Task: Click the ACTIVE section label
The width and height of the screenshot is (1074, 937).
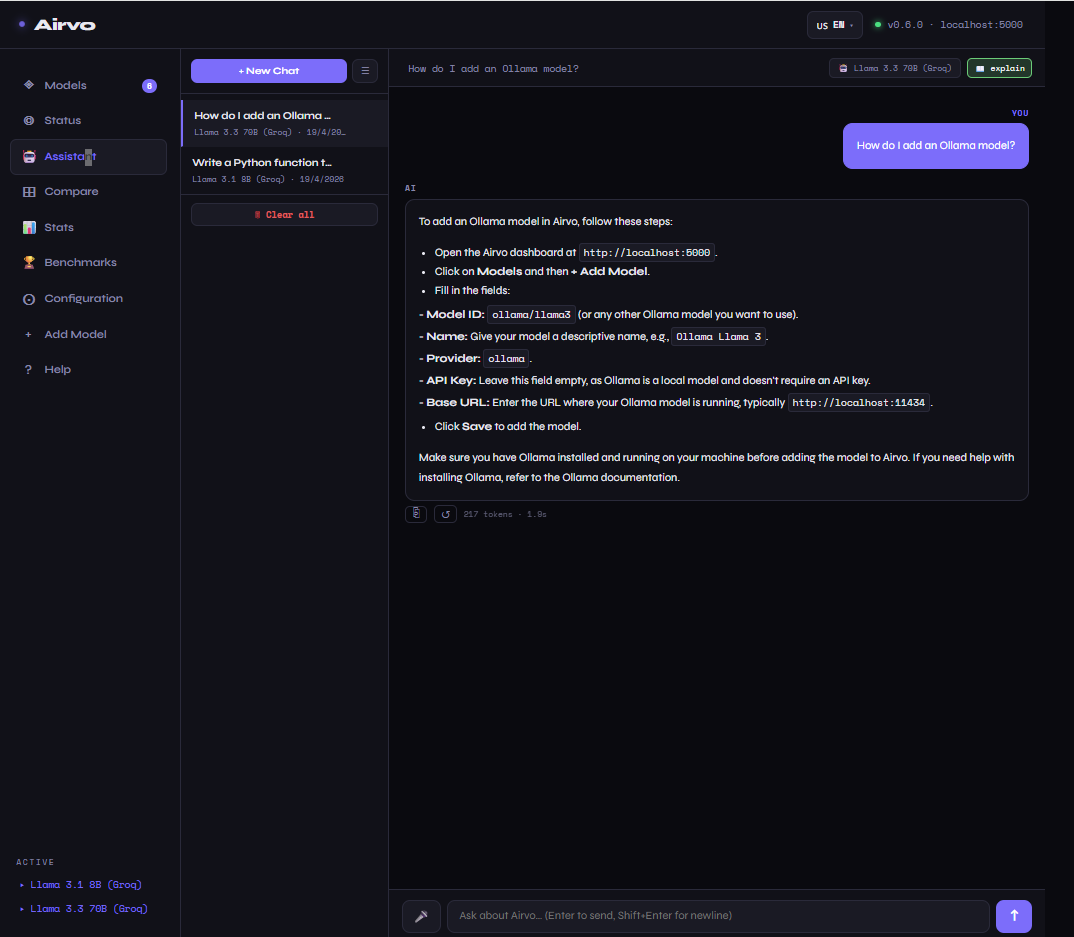Action: pyautogui.click(x=35, y=862)
